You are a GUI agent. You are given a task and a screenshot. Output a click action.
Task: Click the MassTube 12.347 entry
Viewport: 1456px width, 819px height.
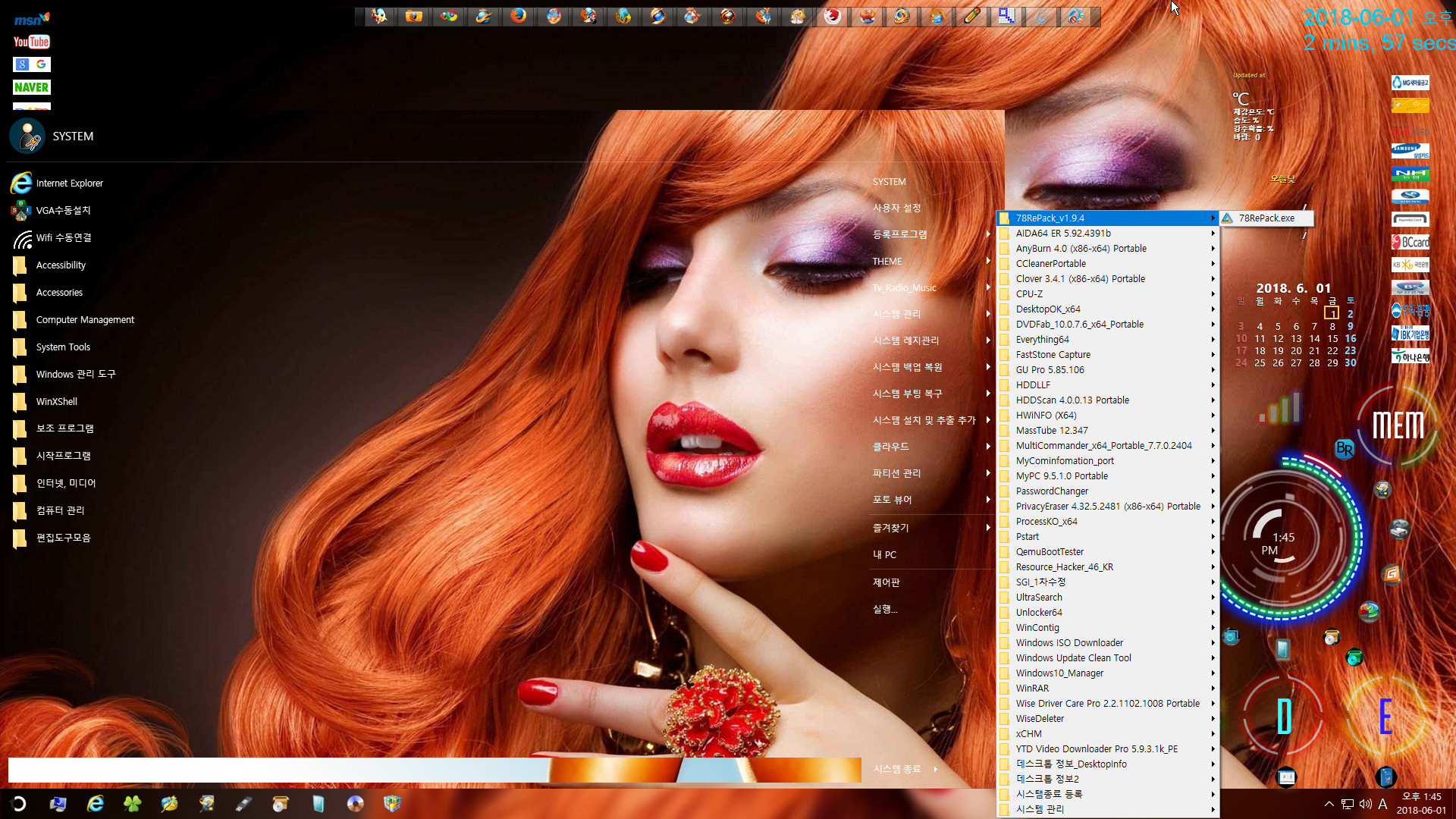tap(1107, 431)
